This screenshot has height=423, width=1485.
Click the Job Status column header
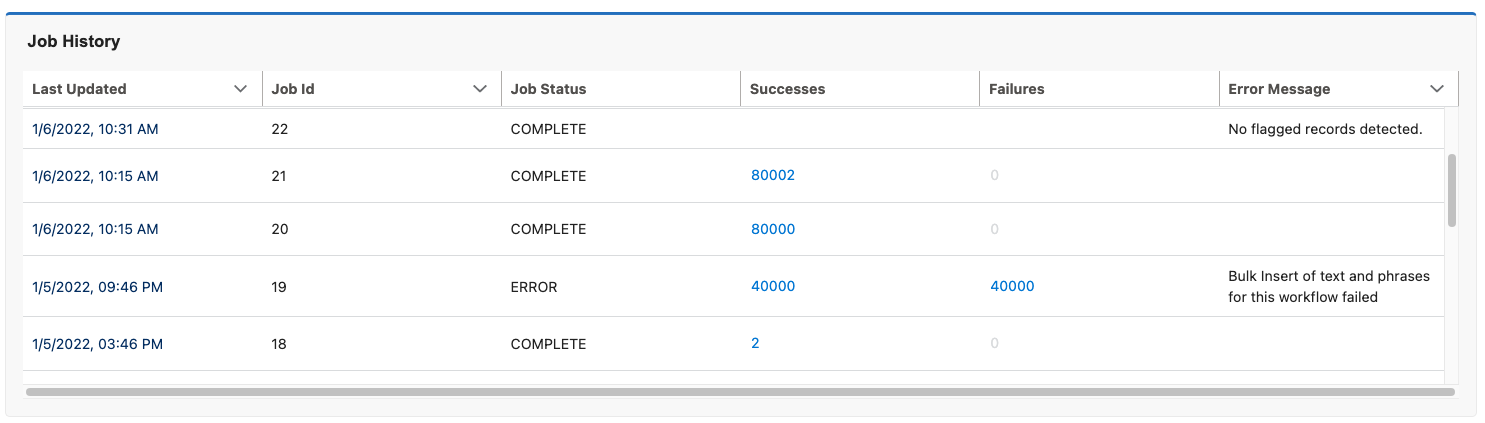tap(548, 89)
